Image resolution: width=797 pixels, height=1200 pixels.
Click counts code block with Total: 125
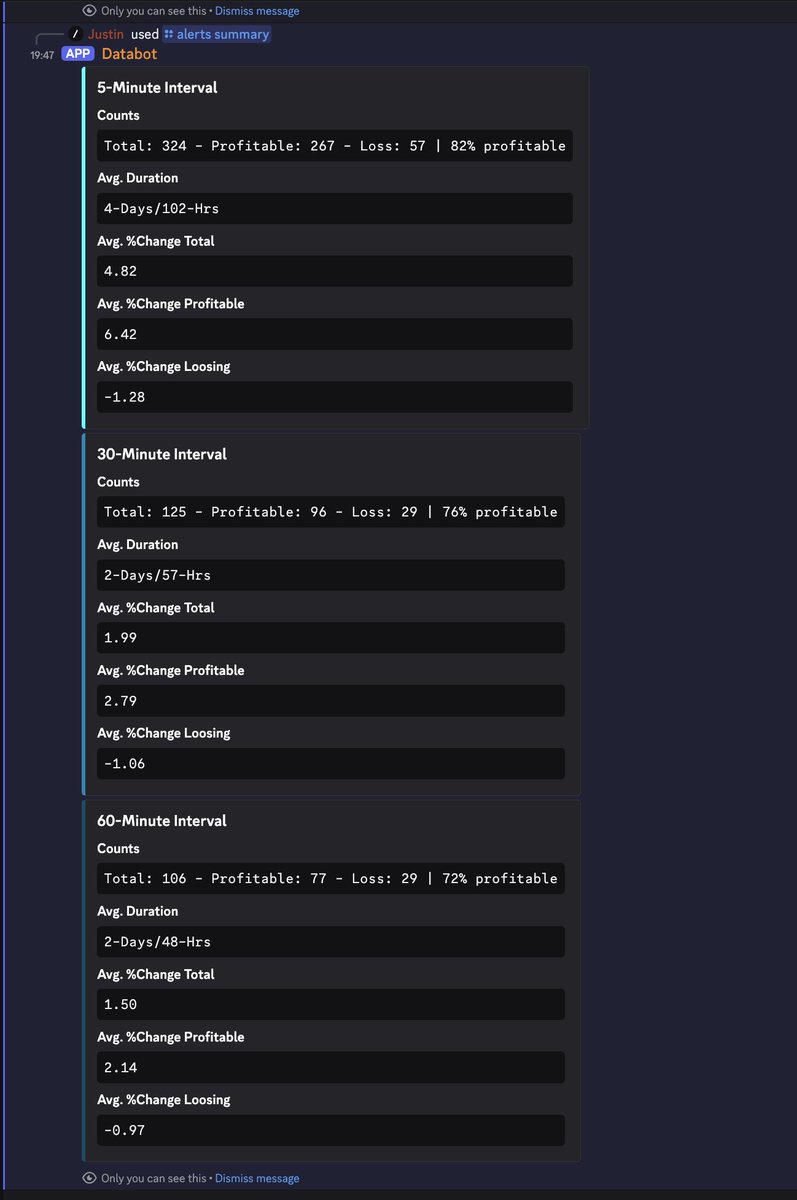point(331,512)
